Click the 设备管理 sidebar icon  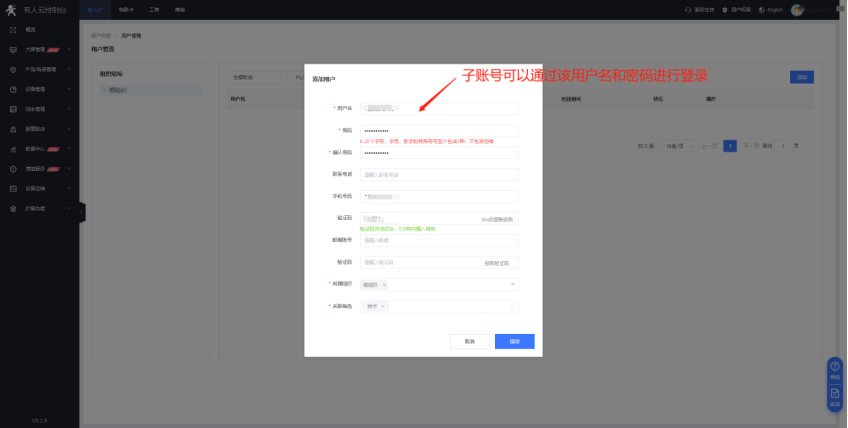click(13, 88)
